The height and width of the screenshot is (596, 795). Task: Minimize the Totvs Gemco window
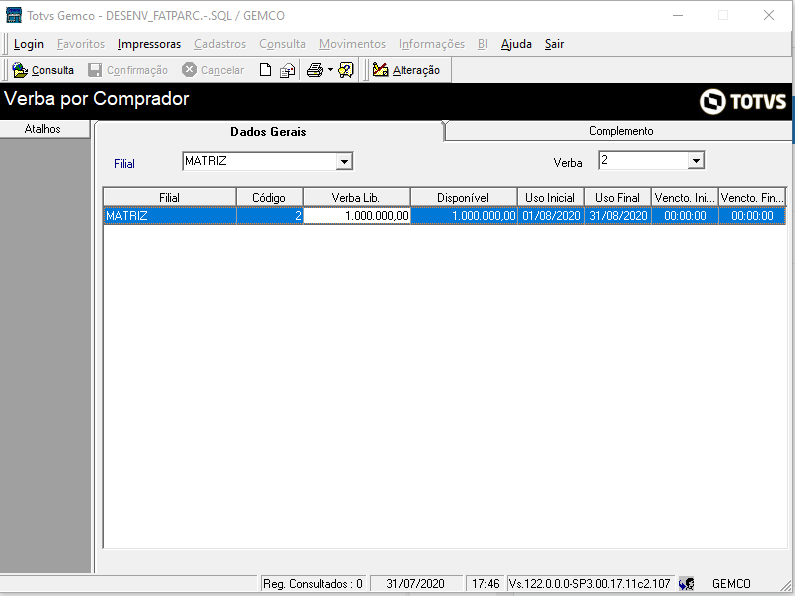[x=678, y=15]
